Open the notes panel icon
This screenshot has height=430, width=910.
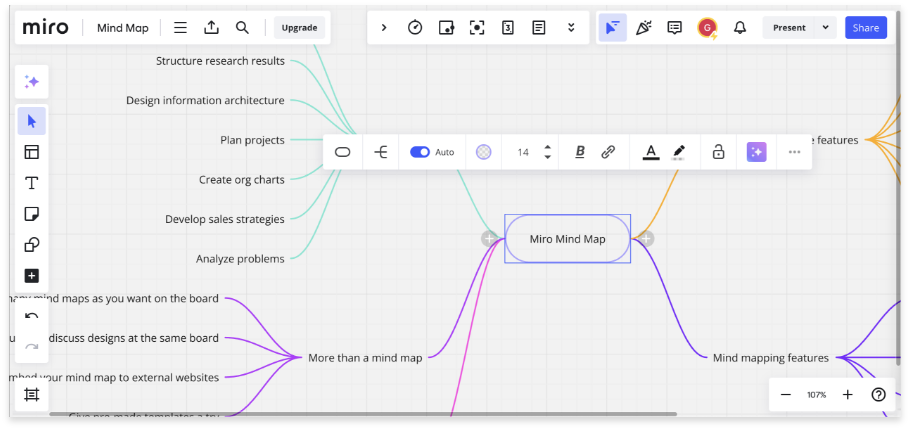point(539,27)
